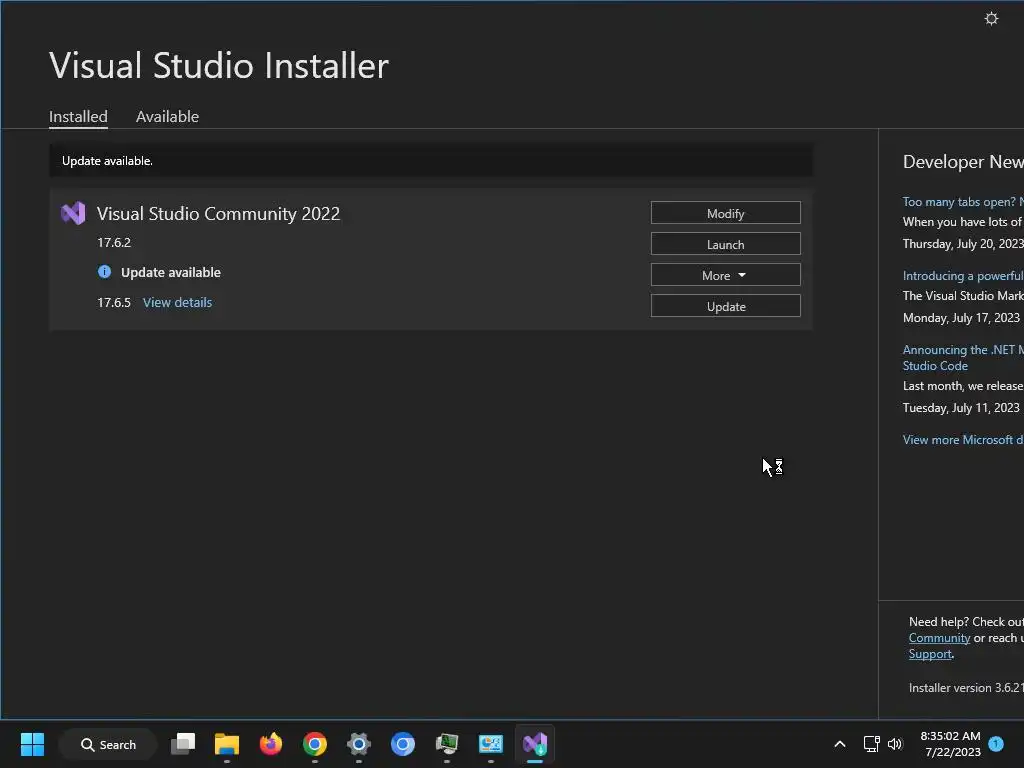This screenshot has width=1024, height=768.
Task: Click 'Monday, July 17, 2023' date text
Action: click(x=961, y=317)
